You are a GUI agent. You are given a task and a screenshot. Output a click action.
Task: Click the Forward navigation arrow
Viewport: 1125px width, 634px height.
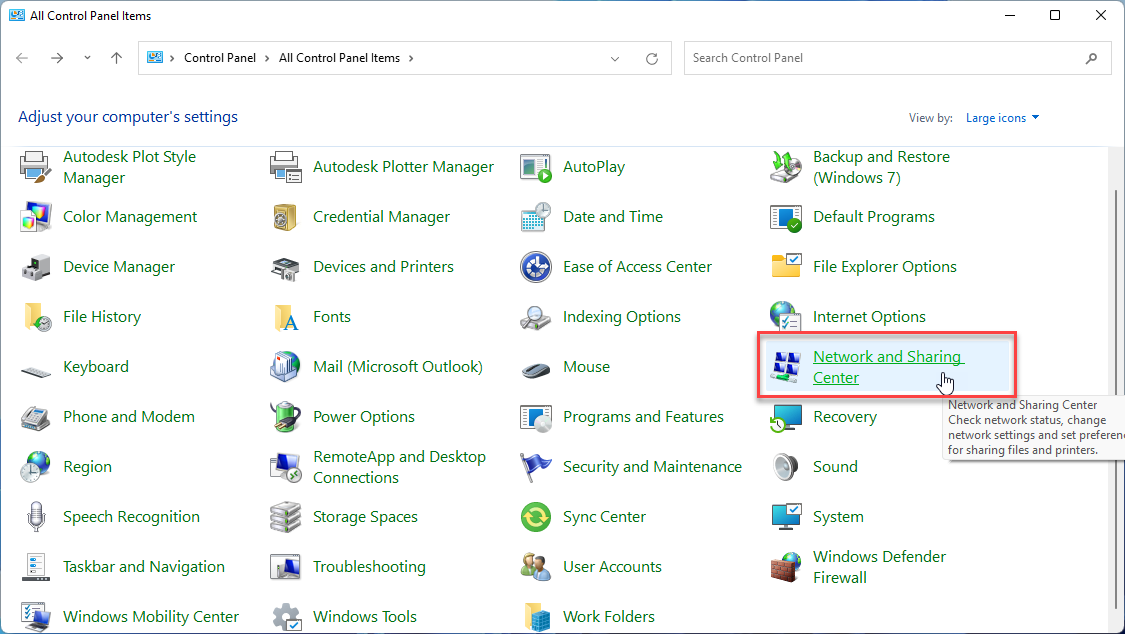57,58
